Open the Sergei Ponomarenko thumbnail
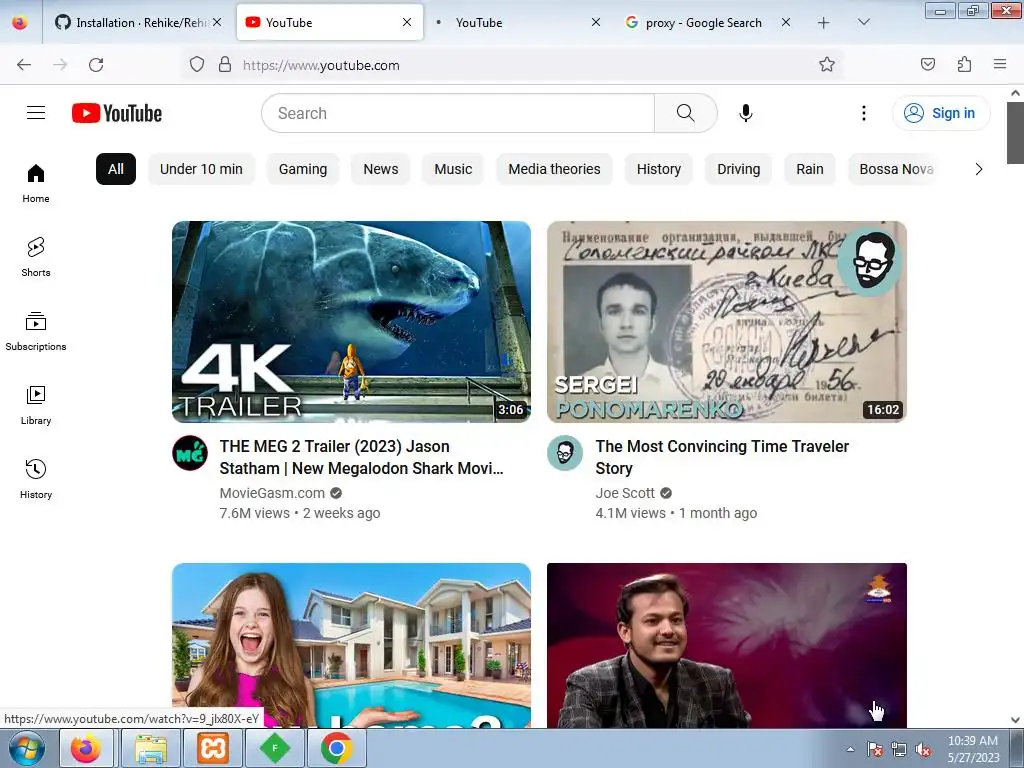Viewport: 1024px width, 768px height. click(727, 322)
